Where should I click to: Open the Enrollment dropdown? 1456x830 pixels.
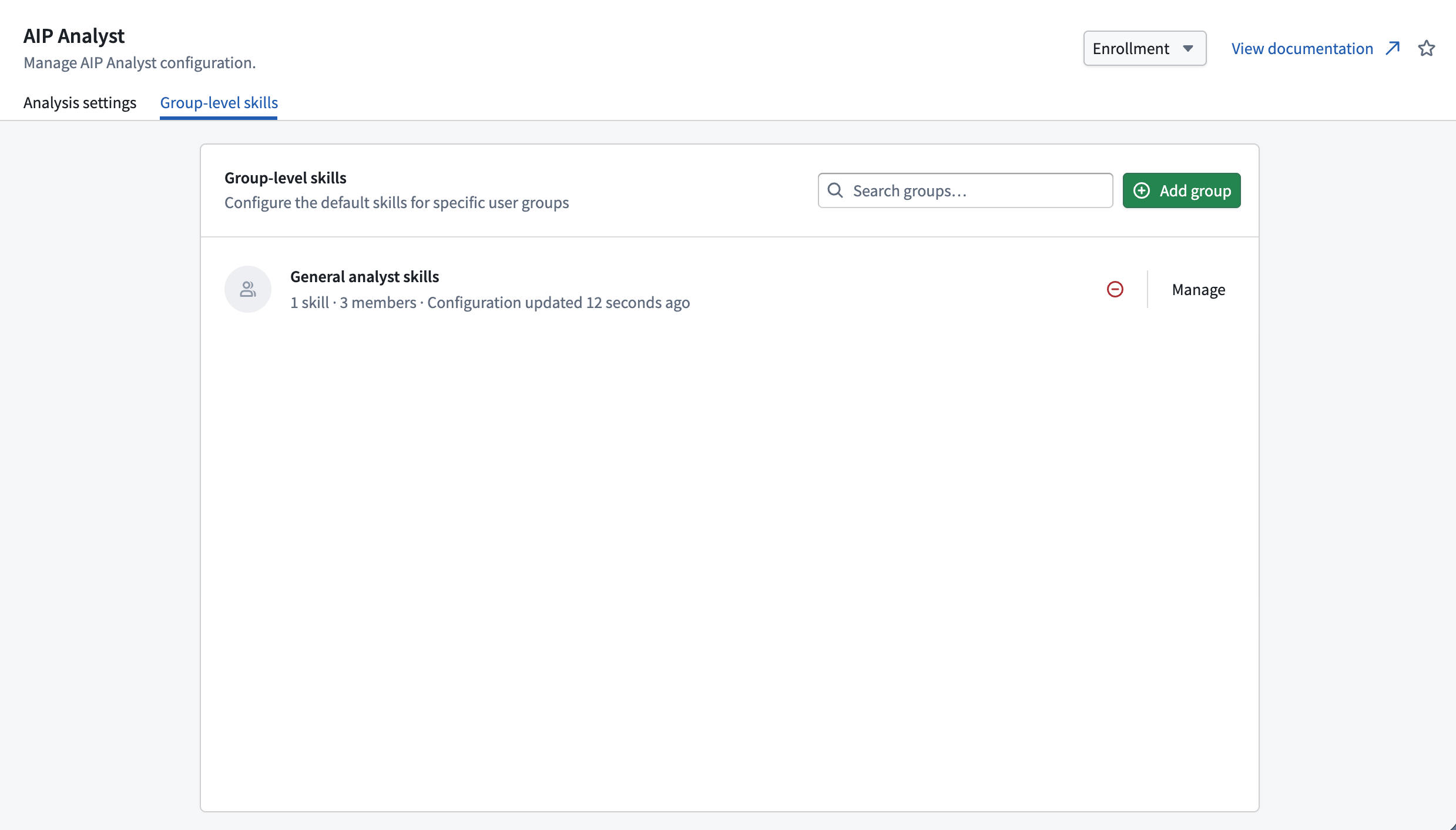click(1145, 48)
